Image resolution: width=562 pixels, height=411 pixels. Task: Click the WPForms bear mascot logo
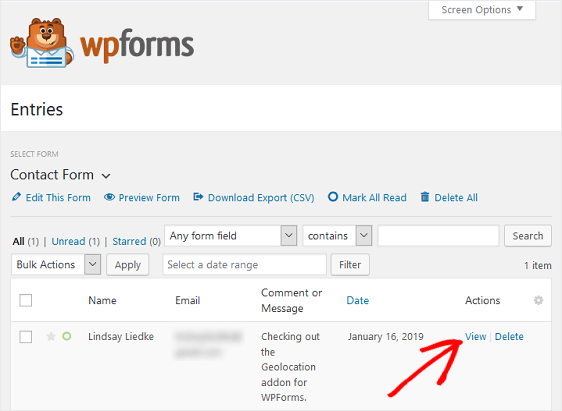click(x=42, y=43)
